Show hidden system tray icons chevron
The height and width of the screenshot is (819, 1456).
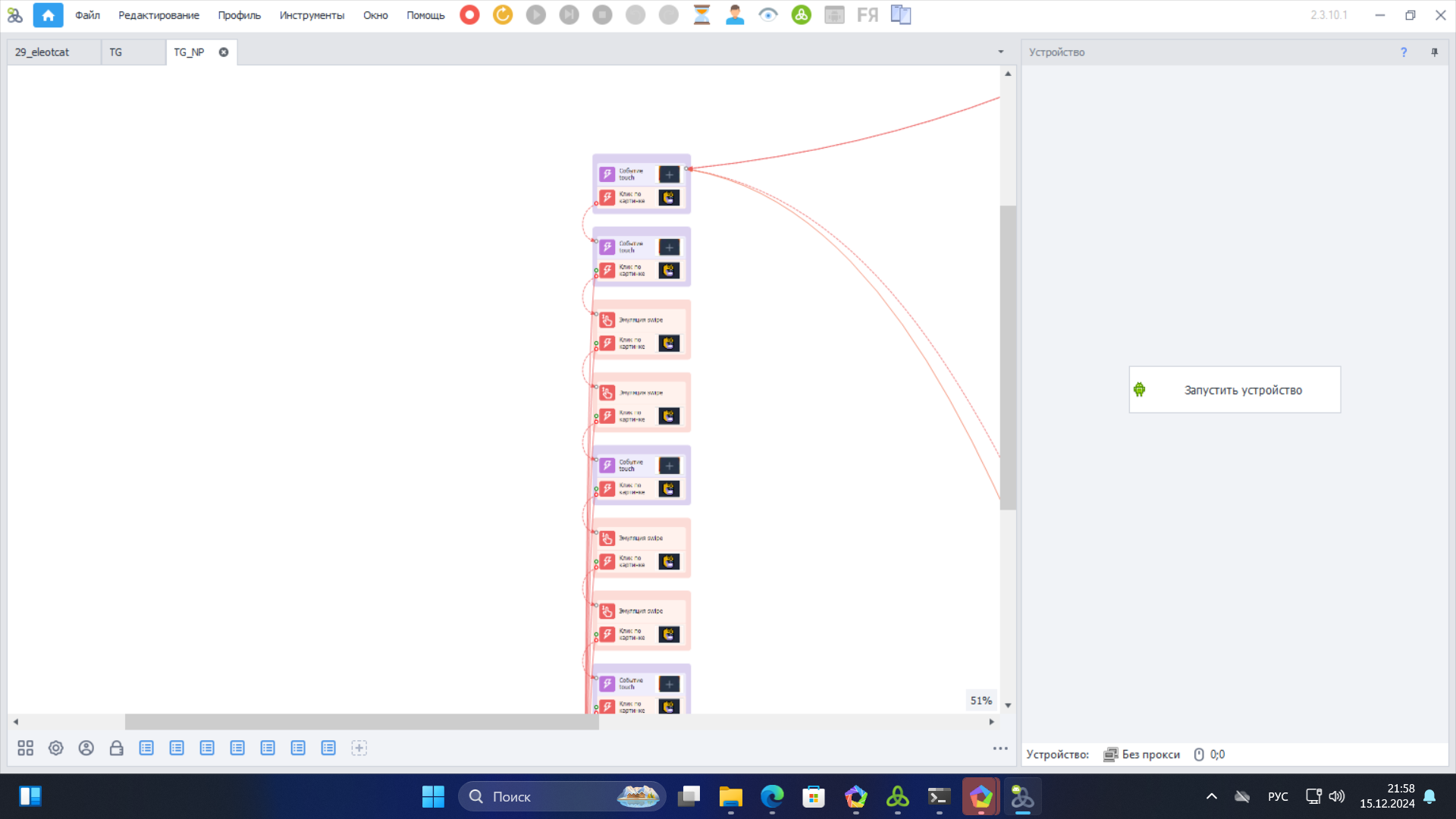(1211, 796)
